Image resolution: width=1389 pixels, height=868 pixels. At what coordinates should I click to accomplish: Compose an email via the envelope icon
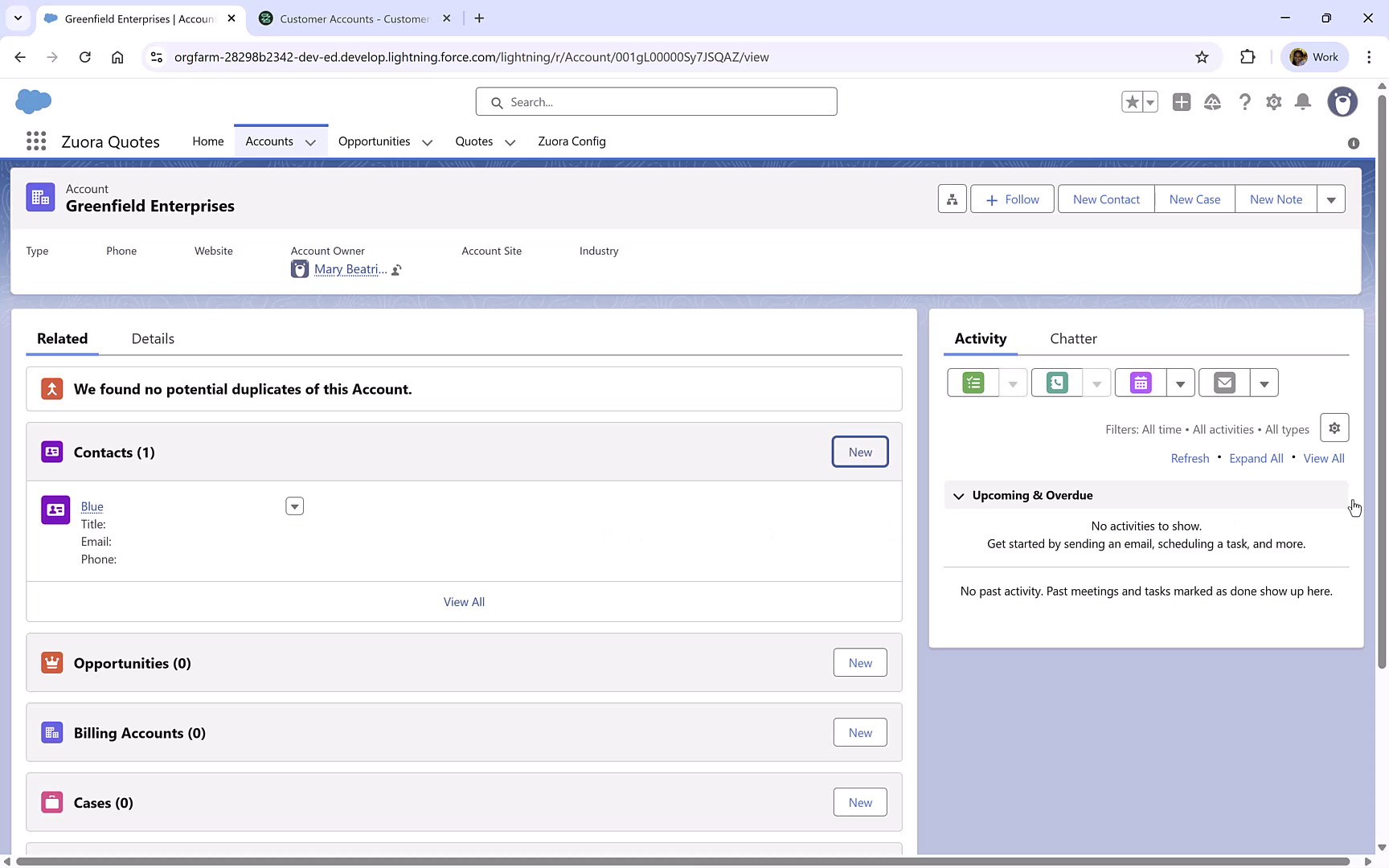tap(1223, 383)
